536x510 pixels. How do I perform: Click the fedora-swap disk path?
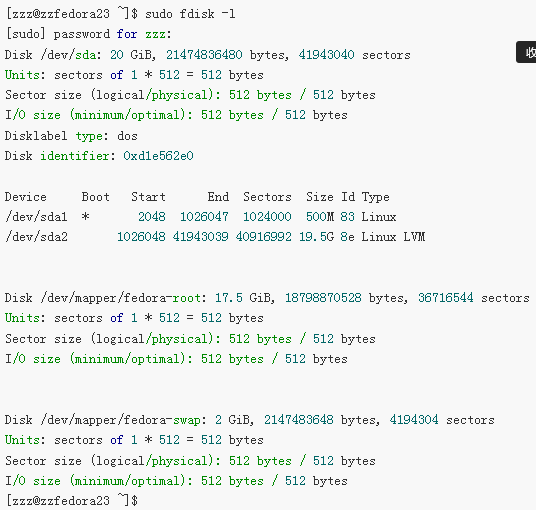(x=120, y=420)
